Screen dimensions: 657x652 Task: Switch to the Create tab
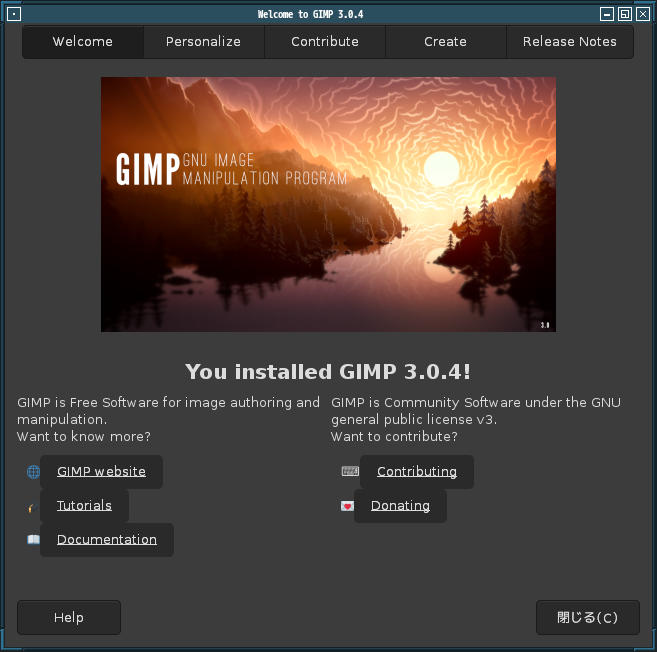click(x=445, y=42)
